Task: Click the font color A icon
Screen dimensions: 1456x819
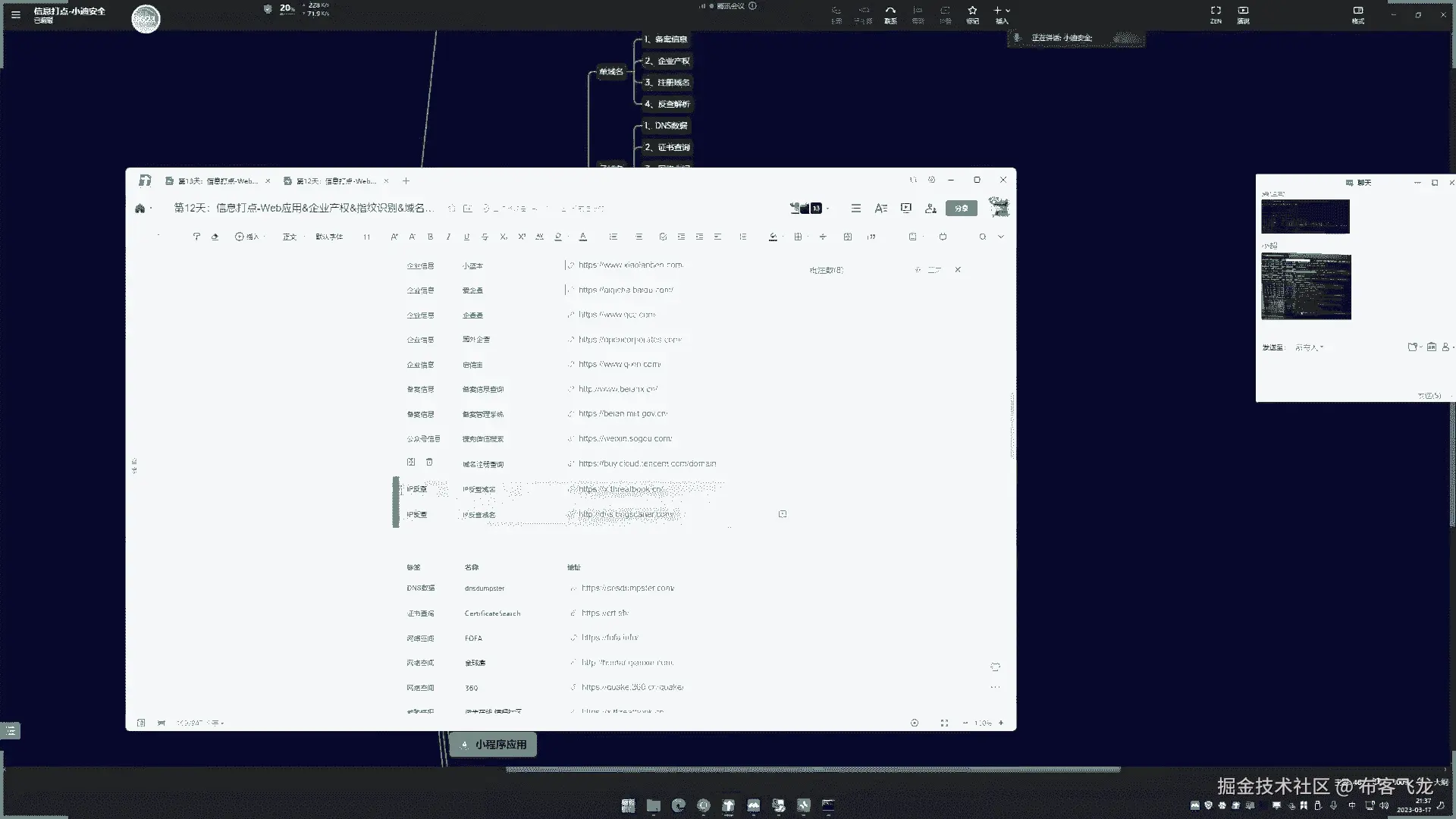Action: coord(582,237)
